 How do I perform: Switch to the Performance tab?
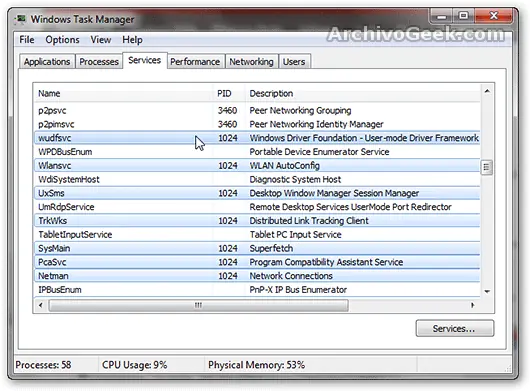pyautogui.click(x=195, y=62)
